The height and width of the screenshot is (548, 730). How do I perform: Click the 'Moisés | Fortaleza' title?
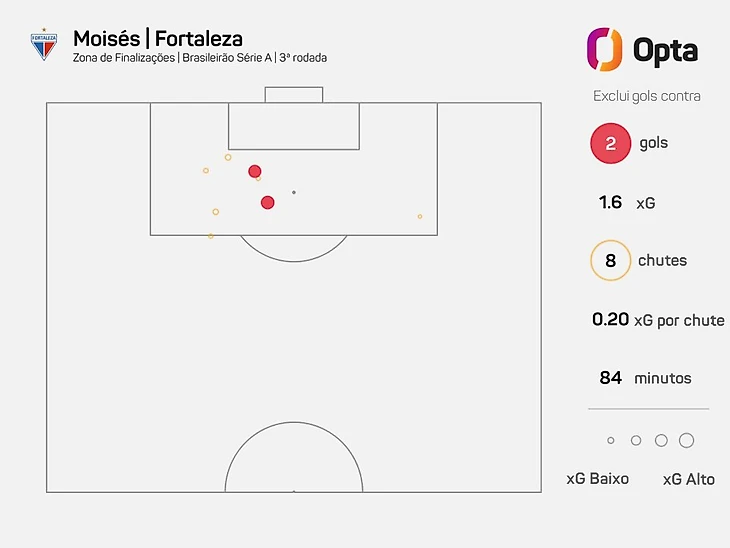pos(158,39)
